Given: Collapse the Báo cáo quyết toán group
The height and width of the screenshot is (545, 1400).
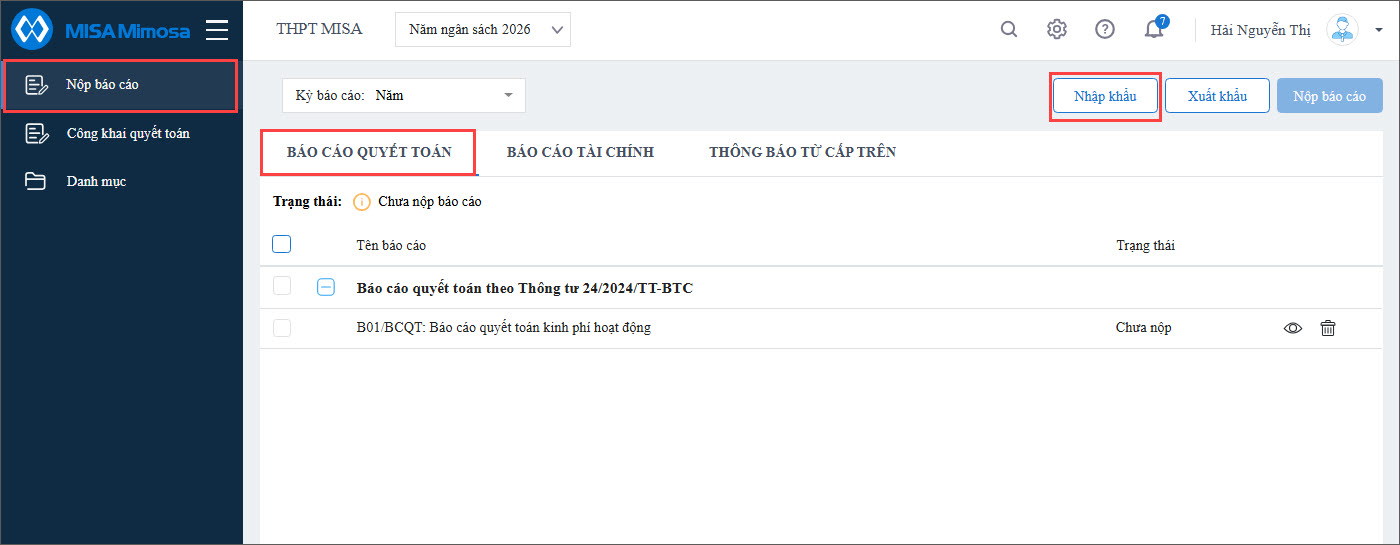Looking at the screenshot, I should tap(326, 287).
